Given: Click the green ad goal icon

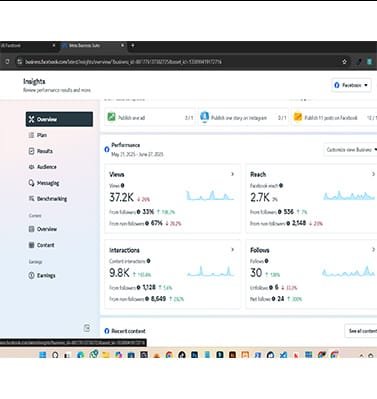Looking at the screenshot, I should [x=111, y=117].
